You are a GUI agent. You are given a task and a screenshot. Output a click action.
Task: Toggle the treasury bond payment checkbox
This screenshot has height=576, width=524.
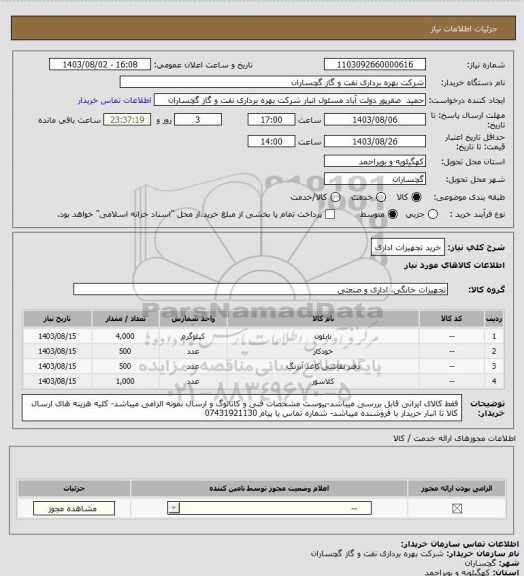point(330,214)
